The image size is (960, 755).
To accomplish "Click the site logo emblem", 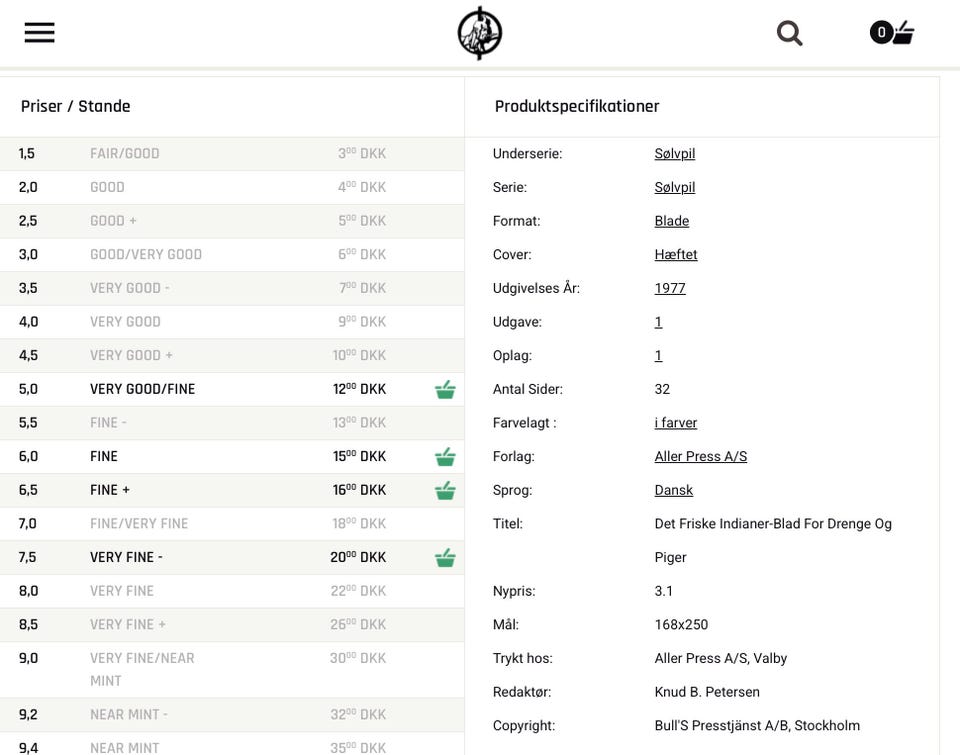I will pyautogui.click(x=480, y=33).
